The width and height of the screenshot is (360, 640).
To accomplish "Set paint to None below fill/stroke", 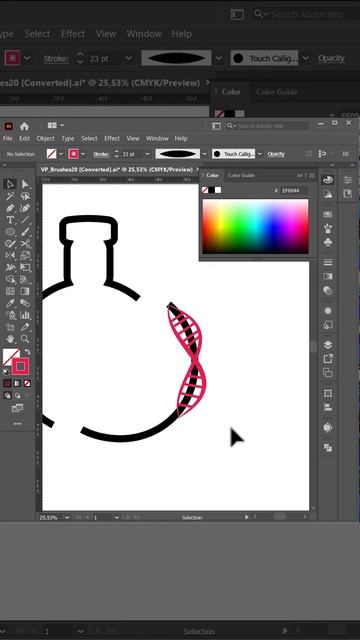I will click(27, 384).
